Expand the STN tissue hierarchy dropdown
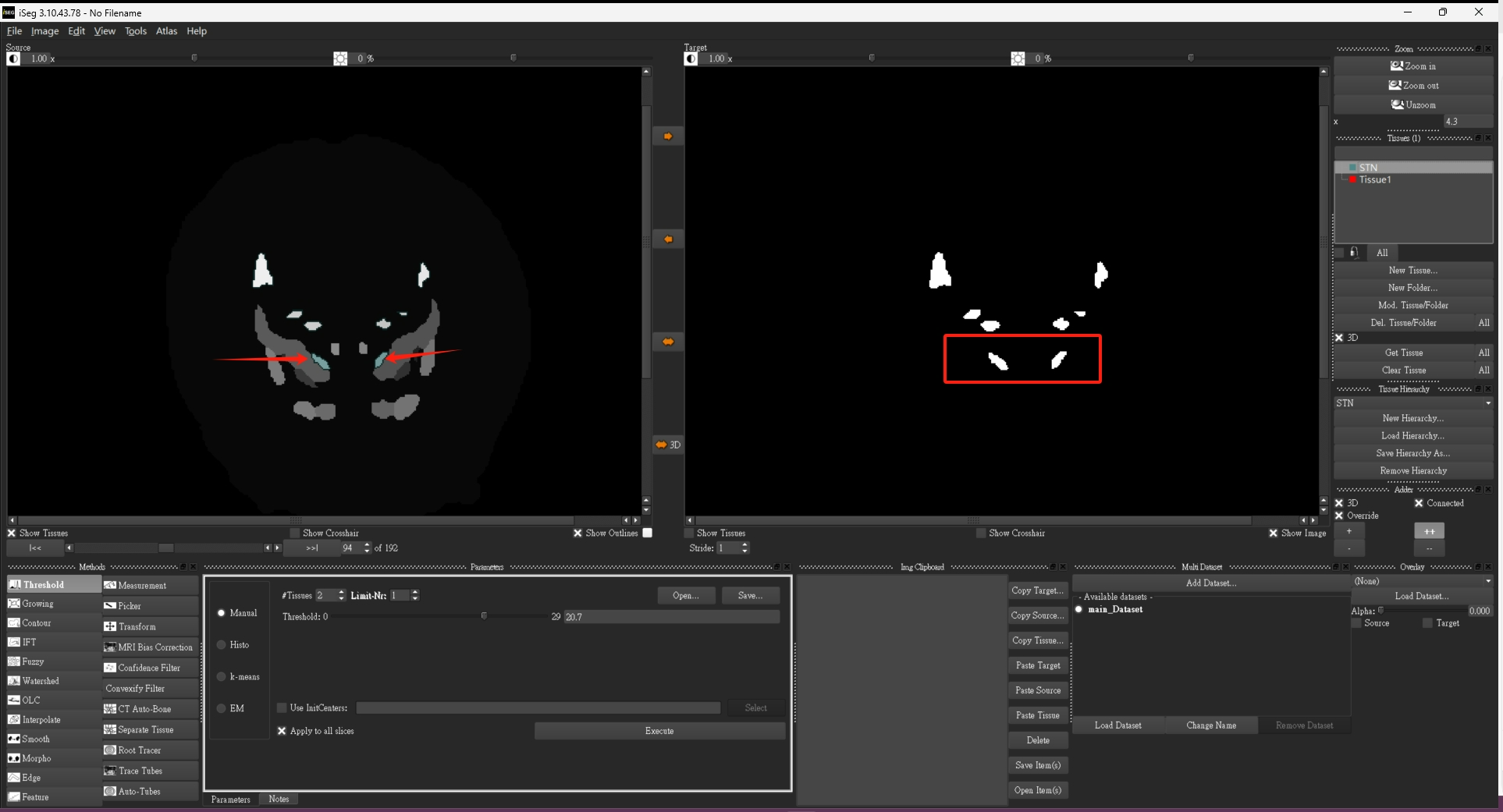This screenshot has width=1503, height=812. pos(1487,403)
